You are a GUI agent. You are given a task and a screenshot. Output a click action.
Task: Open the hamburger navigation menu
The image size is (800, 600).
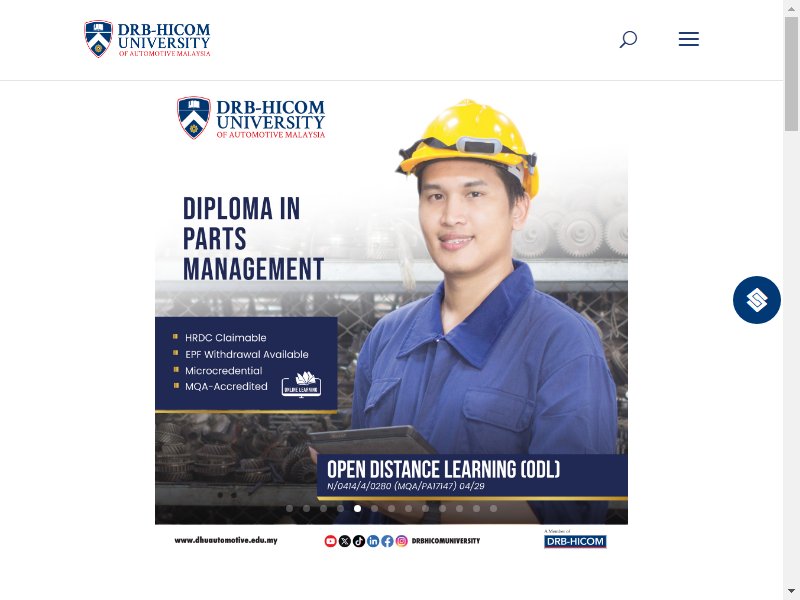click(x=688, y=39)
